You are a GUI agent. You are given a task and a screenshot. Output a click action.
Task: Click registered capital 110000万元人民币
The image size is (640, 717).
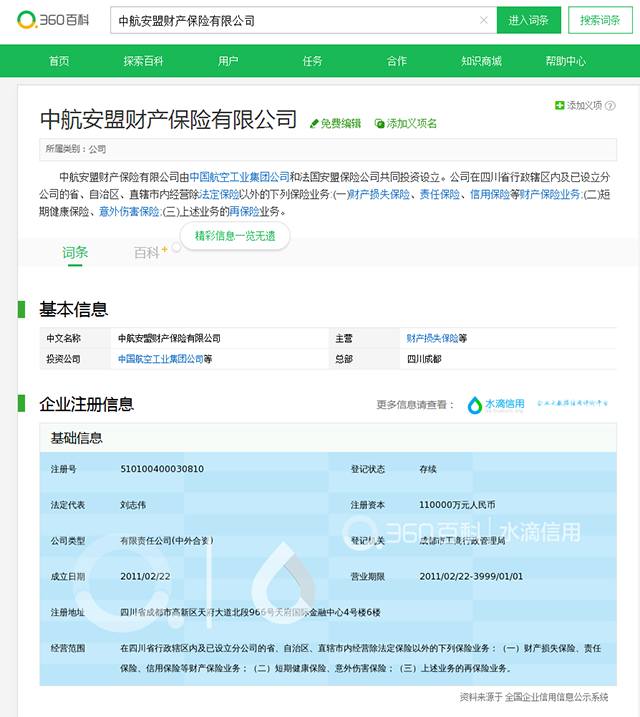pos(457,505)
